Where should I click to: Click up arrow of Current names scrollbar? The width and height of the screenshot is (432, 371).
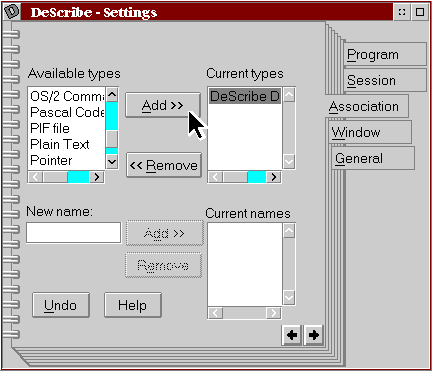(289, 231)
